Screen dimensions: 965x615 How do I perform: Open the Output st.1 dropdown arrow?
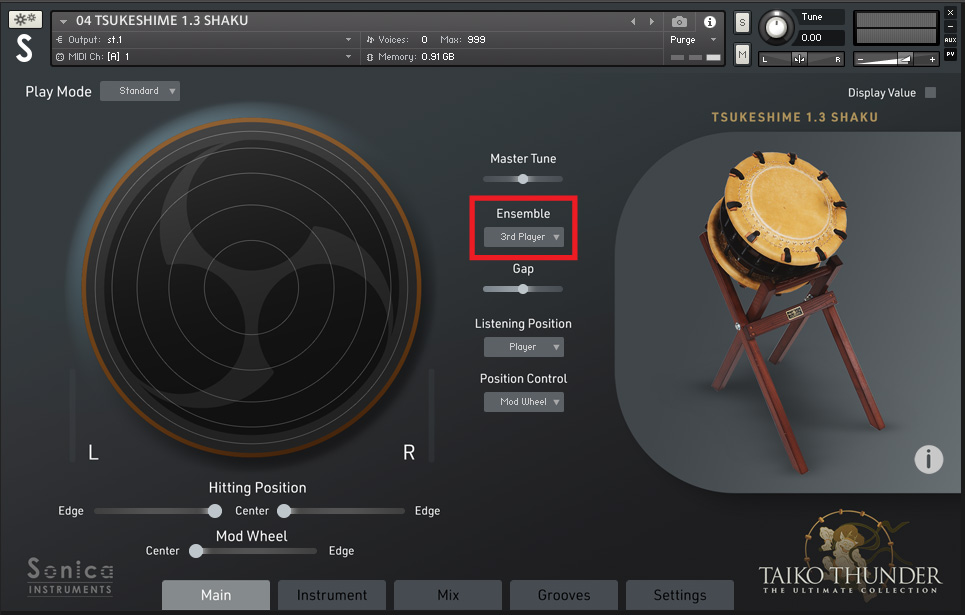click(348, 39)
